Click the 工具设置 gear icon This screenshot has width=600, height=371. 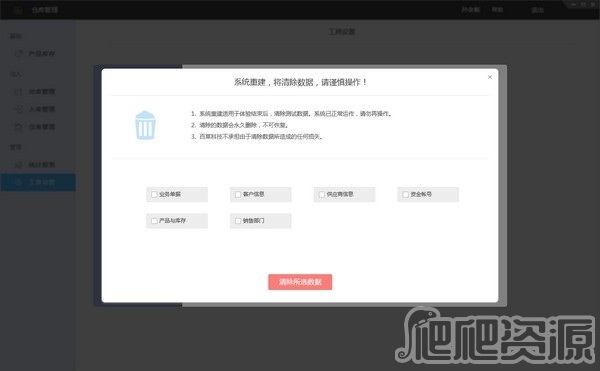coord(19,182)
